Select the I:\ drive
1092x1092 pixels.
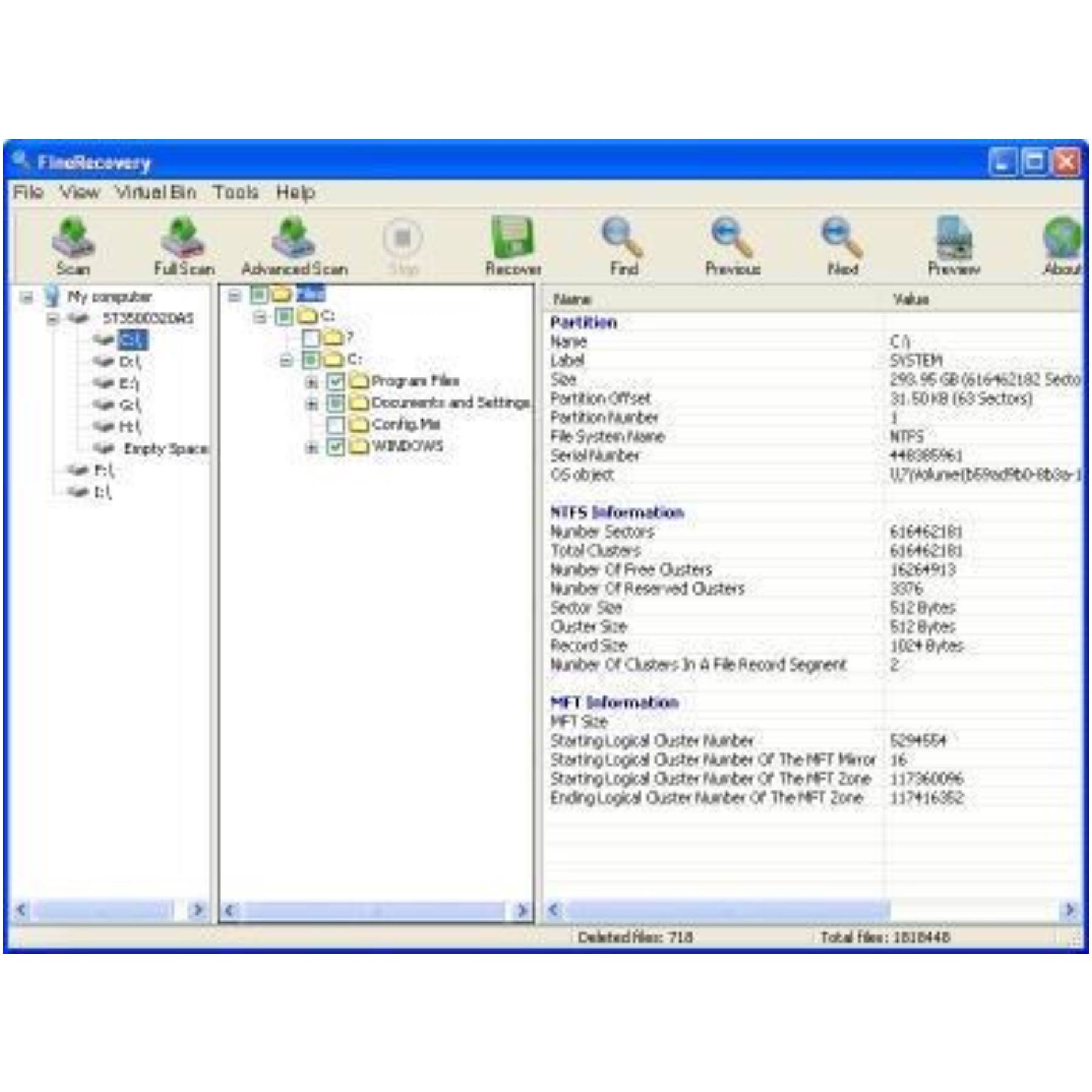pyautogui.click(x=103, y=492)
